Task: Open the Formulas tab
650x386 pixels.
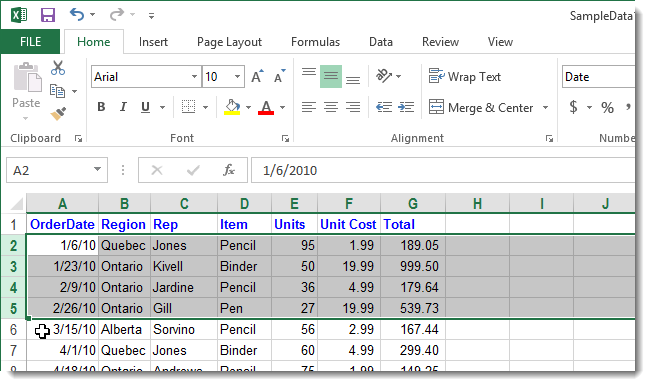Action: coord(315,42)
